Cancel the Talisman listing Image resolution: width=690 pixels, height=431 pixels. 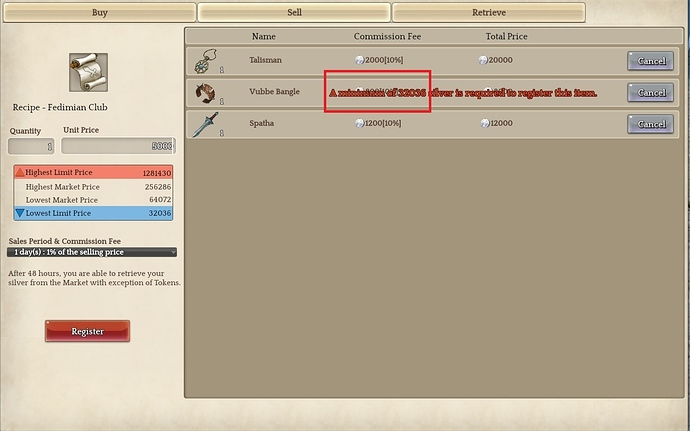point(650,61)
